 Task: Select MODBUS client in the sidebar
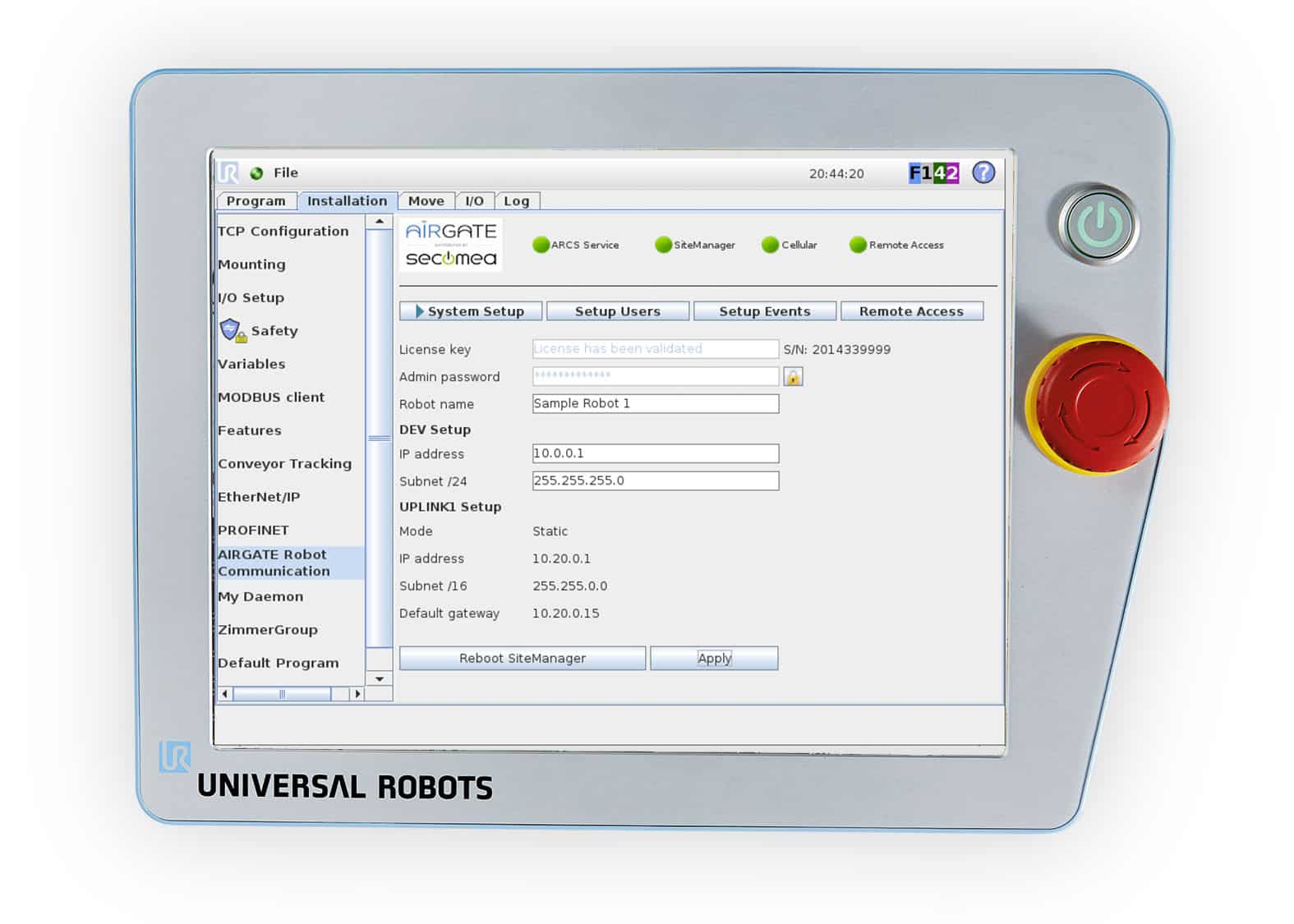[x=271, y=397]
